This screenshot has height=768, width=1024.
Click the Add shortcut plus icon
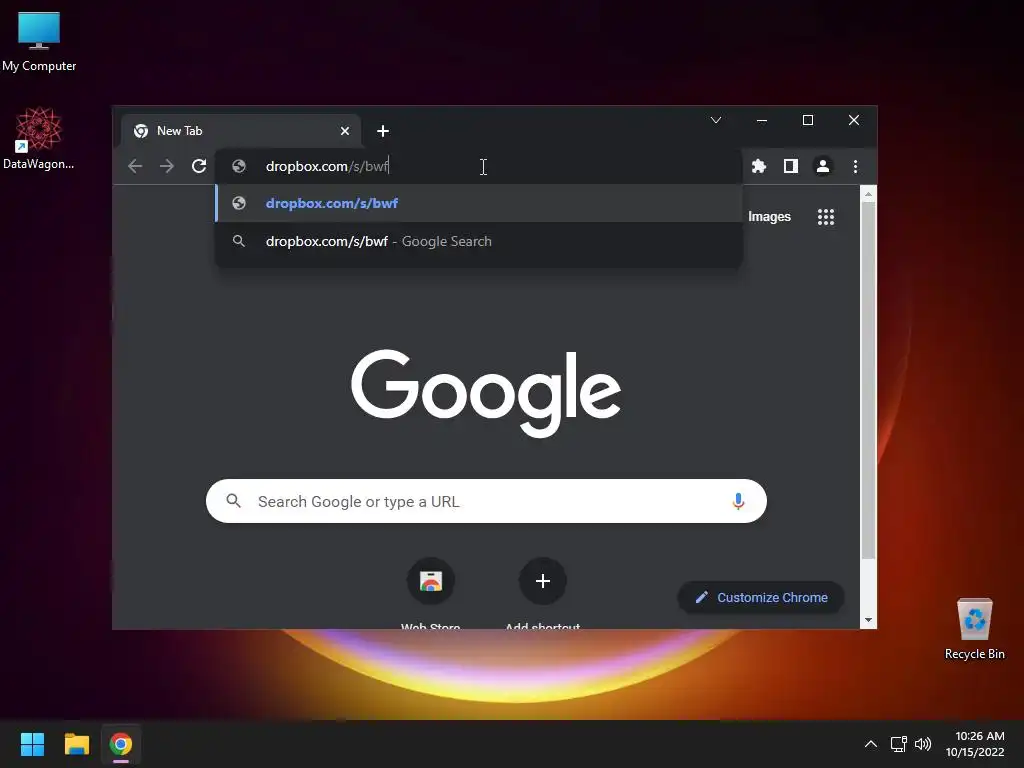543,581
